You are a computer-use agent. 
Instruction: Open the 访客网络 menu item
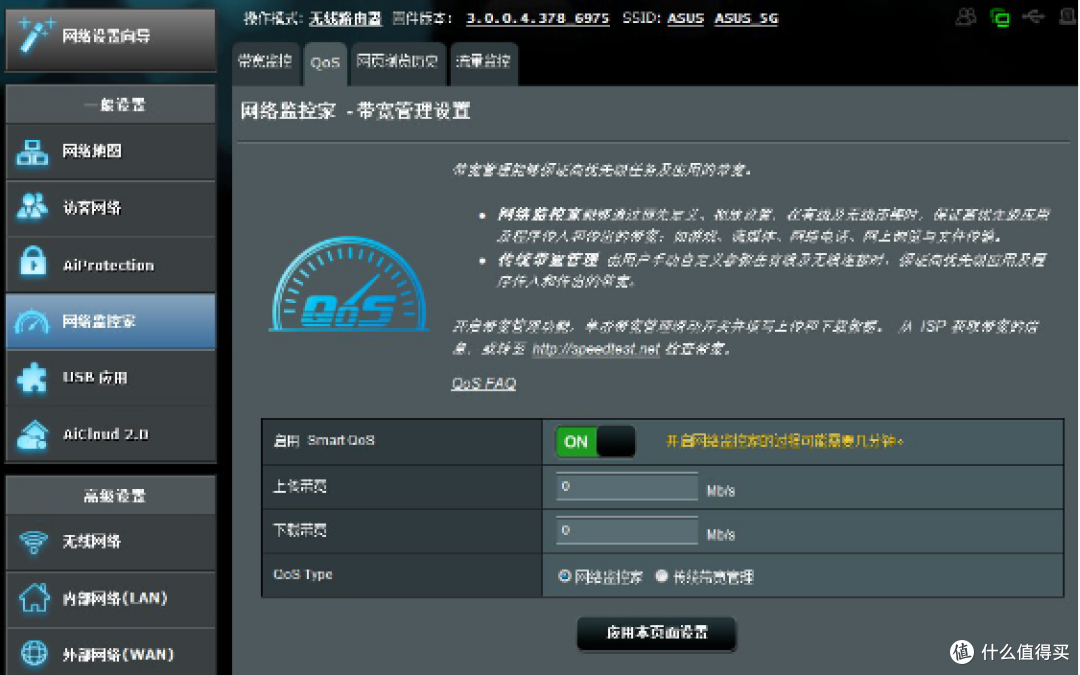pyautogui.click(x=110, y=209)
